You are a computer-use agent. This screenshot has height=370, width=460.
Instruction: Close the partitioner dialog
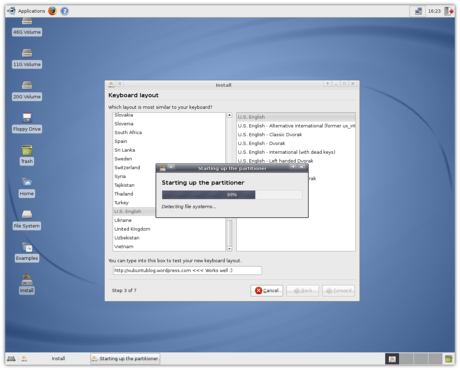(x=301, y=167)
